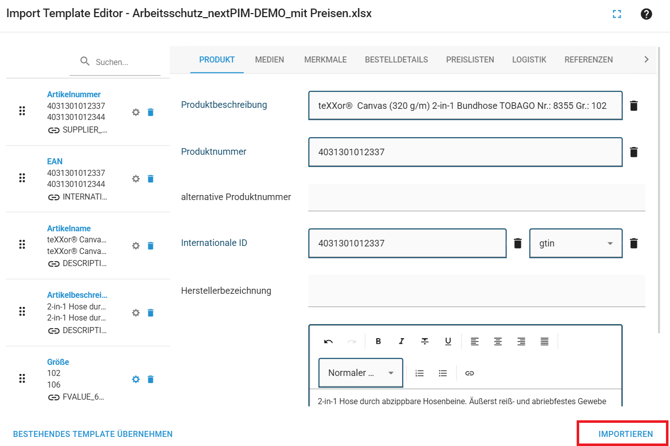Switch to the Medien tab

(269, 60)
